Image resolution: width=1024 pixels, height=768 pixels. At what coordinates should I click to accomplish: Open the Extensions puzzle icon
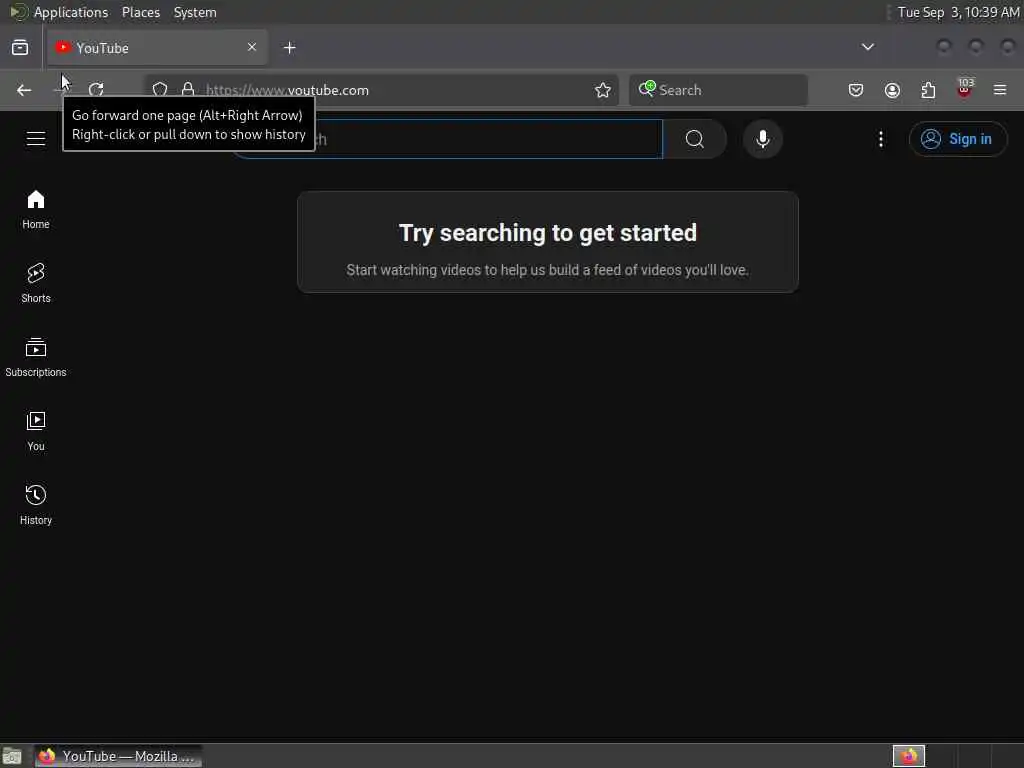[928, 90]
